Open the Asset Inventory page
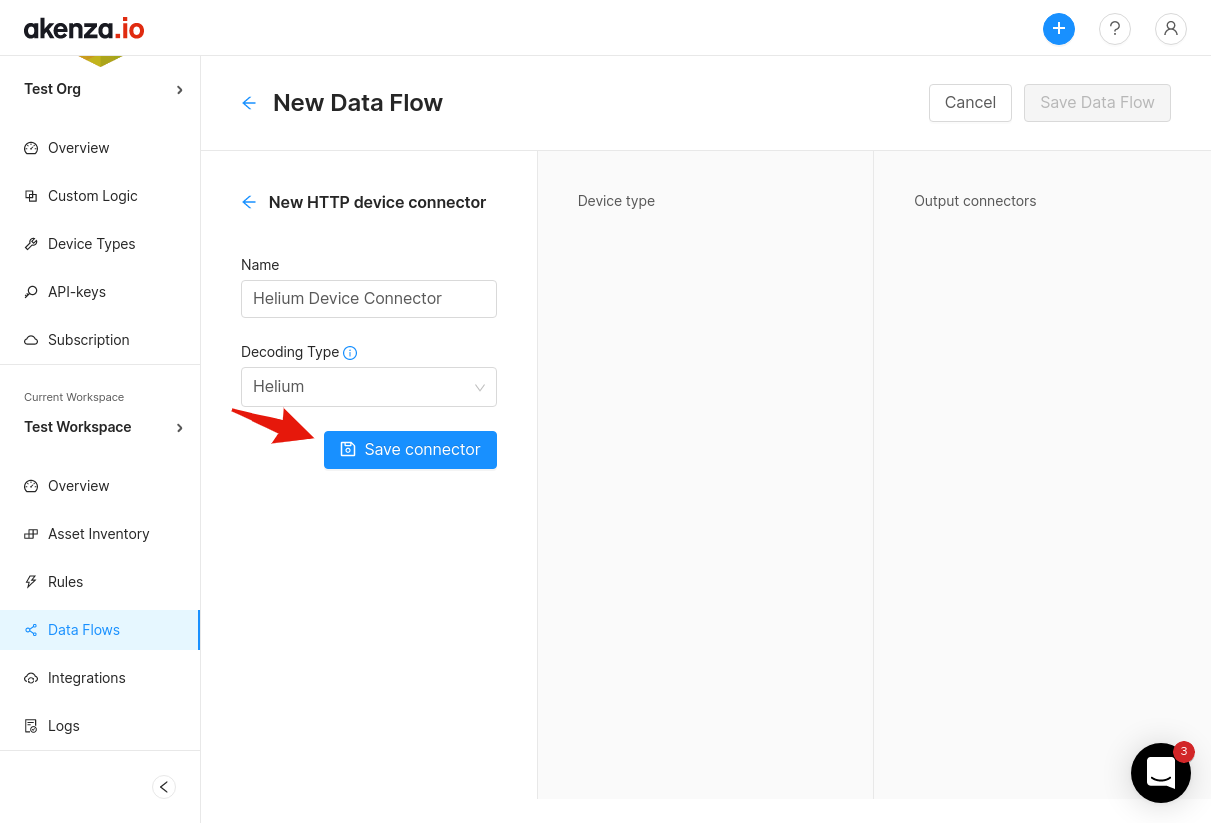The height and width of the screenshot is (823, 1211). [x=98, y=534]
